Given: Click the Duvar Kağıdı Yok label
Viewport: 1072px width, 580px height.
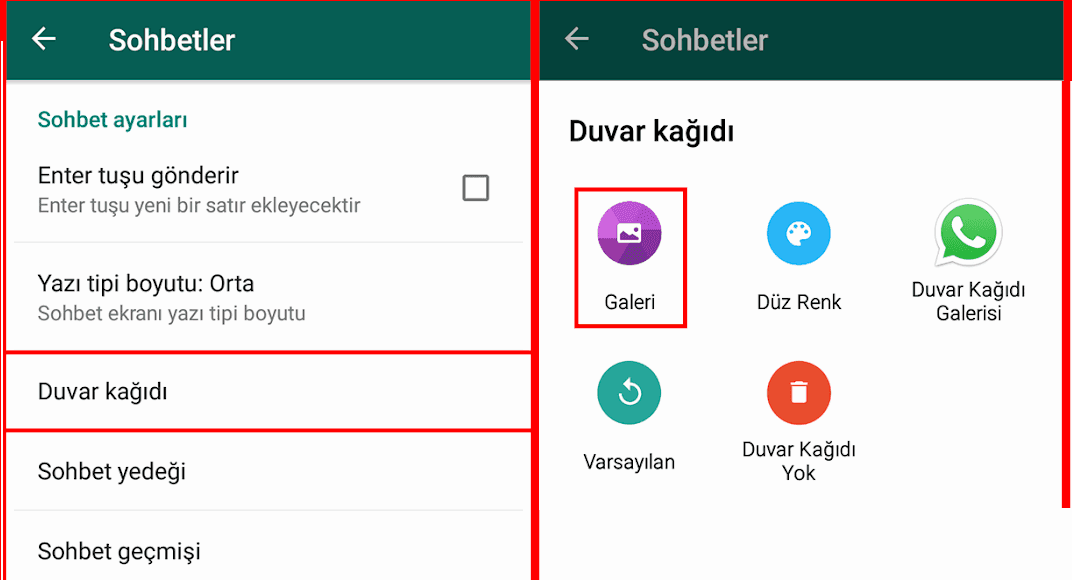Looking at the screenshot, I should click(x=799, y=461).
